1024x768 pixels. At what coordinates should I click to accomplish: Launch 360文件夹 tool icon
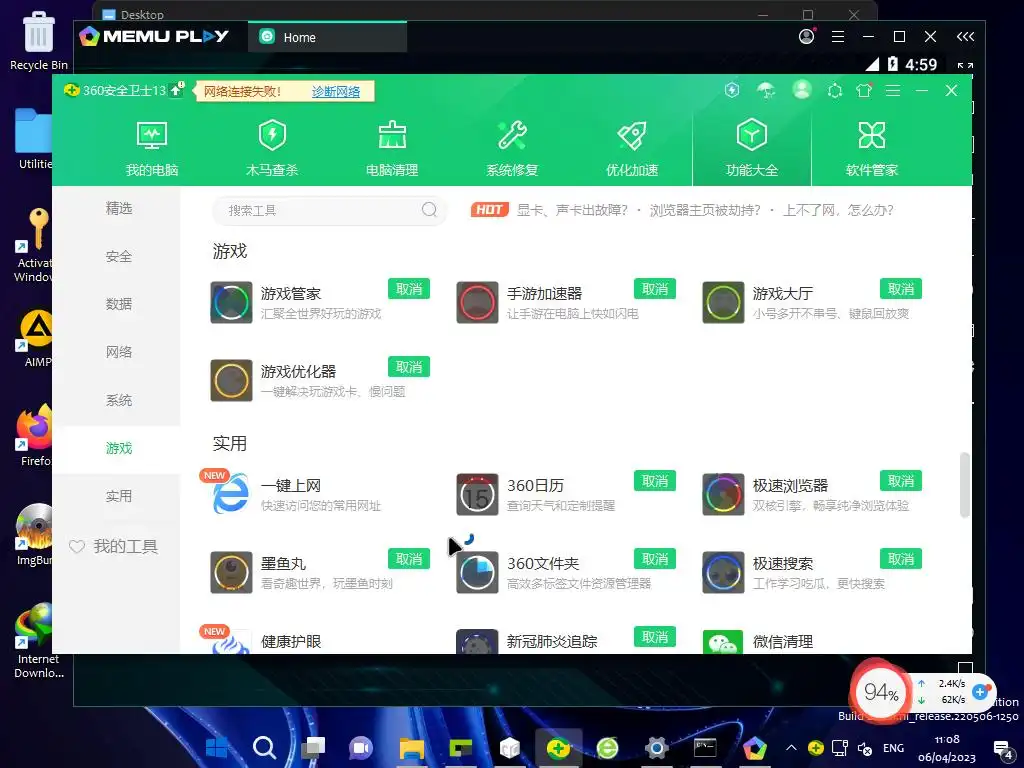[x=477, y=572]
